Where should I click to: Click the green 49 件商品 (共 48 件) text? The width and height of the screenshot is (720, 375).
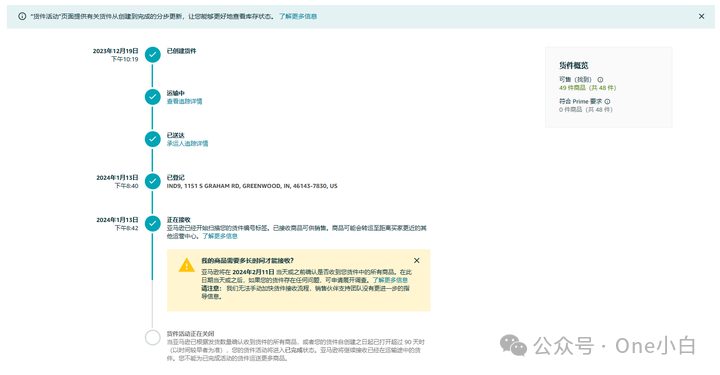click(588, 88)
